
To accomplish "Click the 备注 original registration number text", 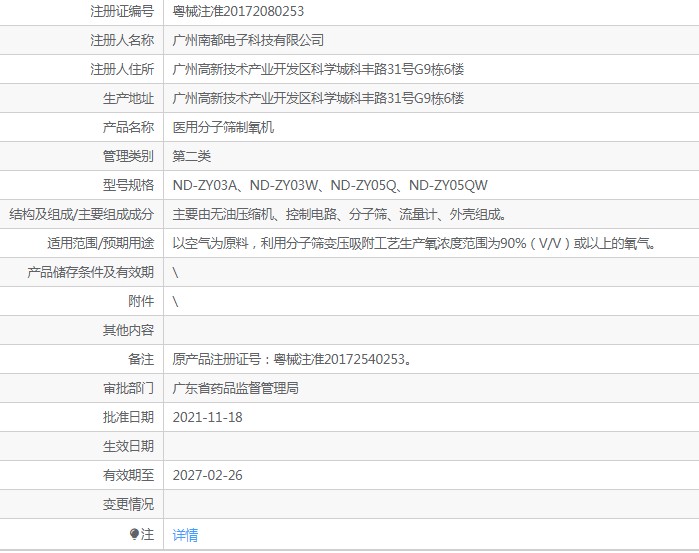I will point(292,359).
